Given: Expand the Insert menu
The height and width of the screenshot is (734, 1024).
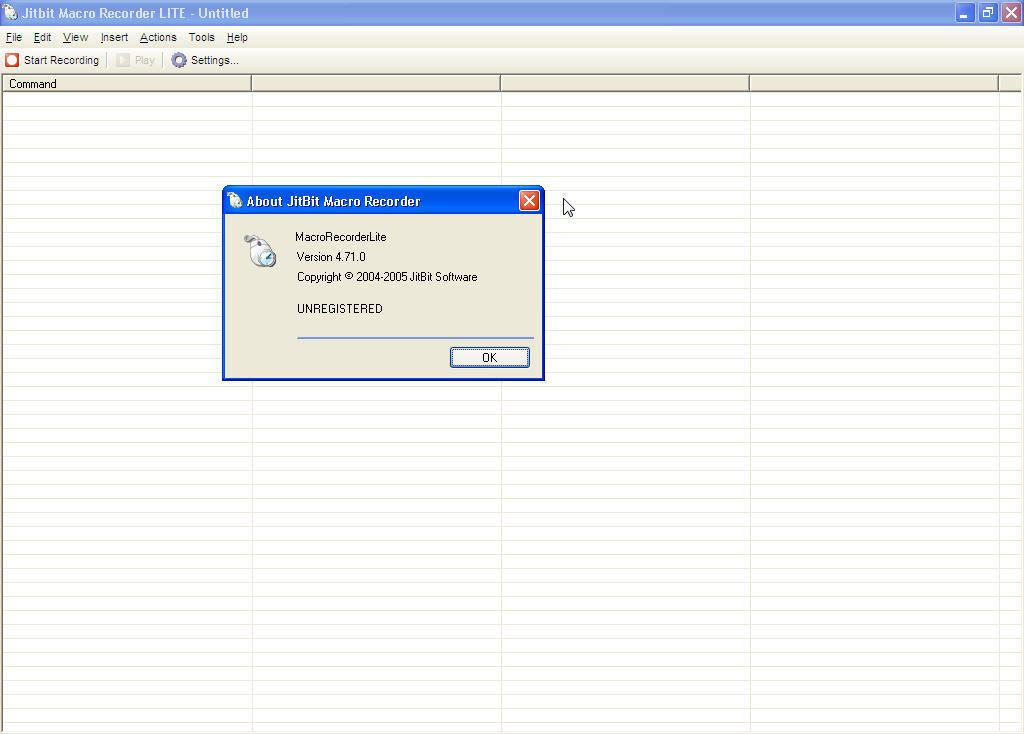Looking at the screenshot, I should 114,37.
